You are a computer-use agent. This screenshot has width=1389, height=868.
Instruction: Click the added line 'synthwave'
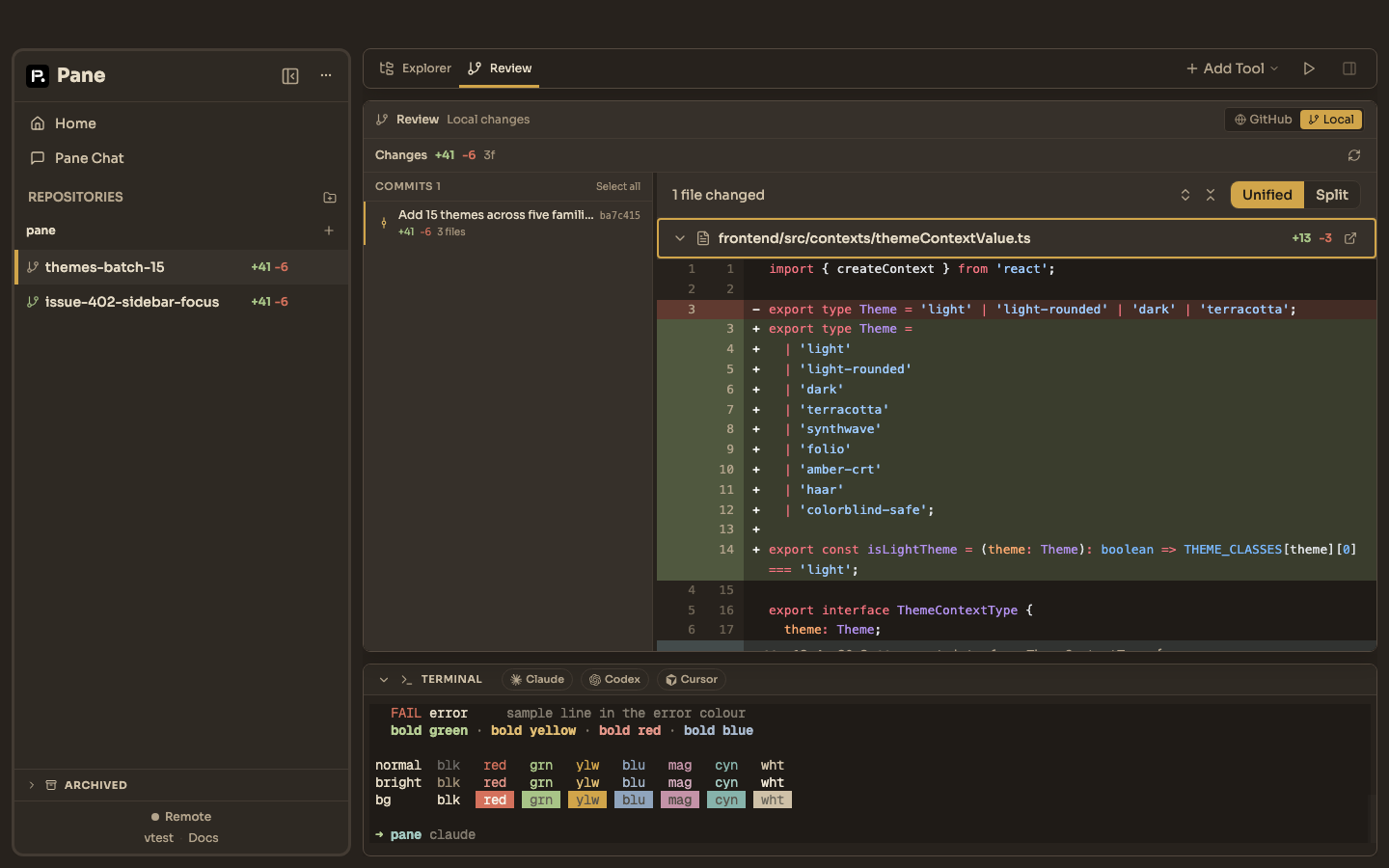(x=1017, y=429)
